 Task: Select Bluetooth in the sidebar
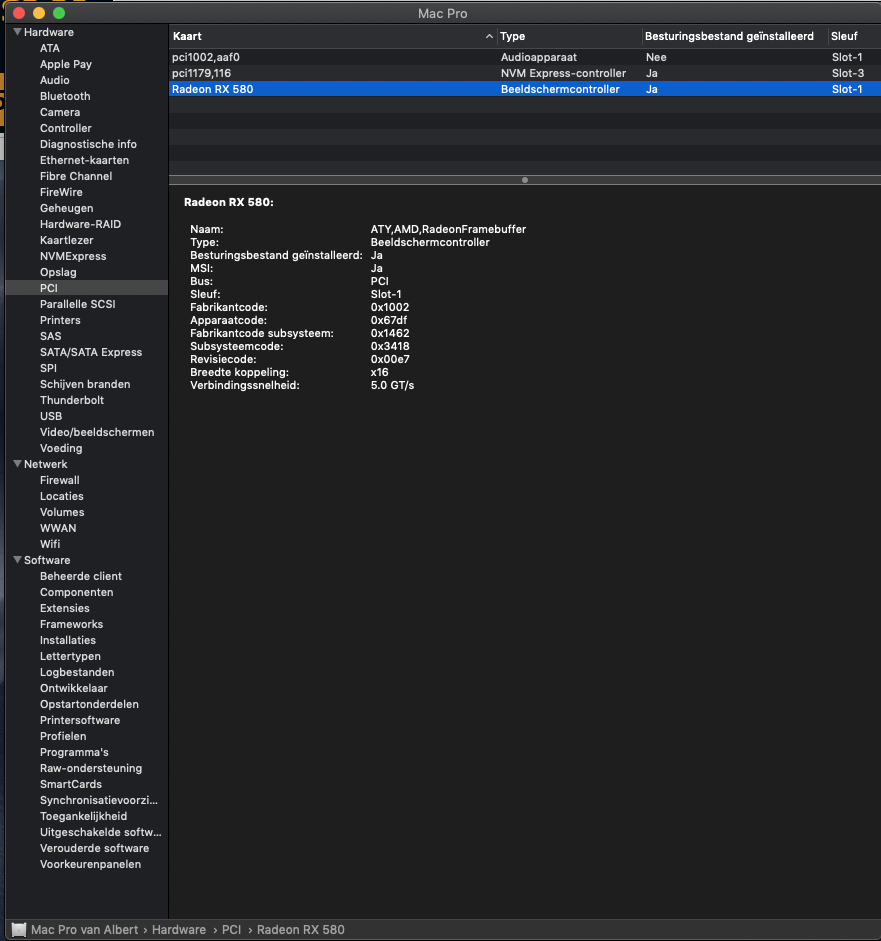click(x=65, y=96)
